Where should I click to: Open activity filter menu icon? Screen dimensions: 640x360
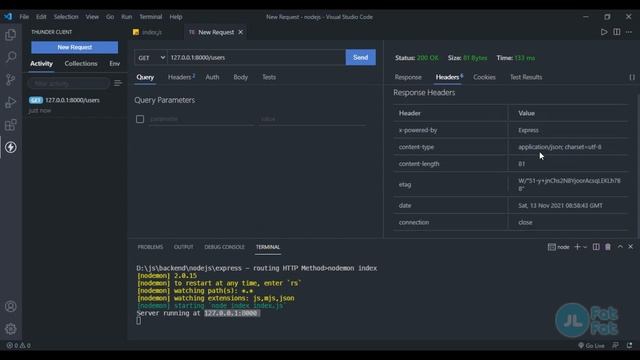tap(118, 83)
